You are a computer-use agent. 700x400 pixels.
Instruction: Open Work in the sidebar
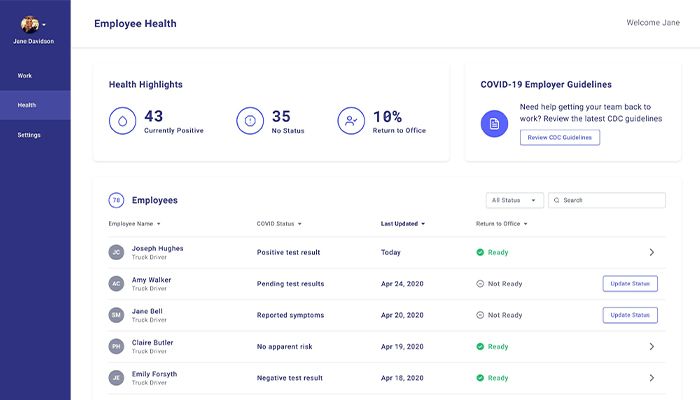[25, 75]
